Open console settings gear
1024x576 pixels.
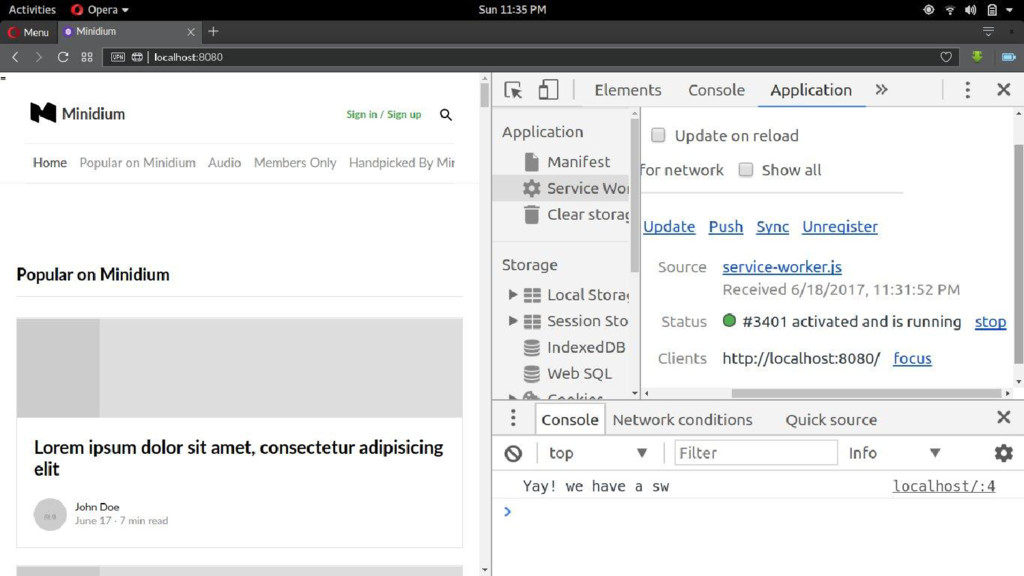click(1003, 453)
